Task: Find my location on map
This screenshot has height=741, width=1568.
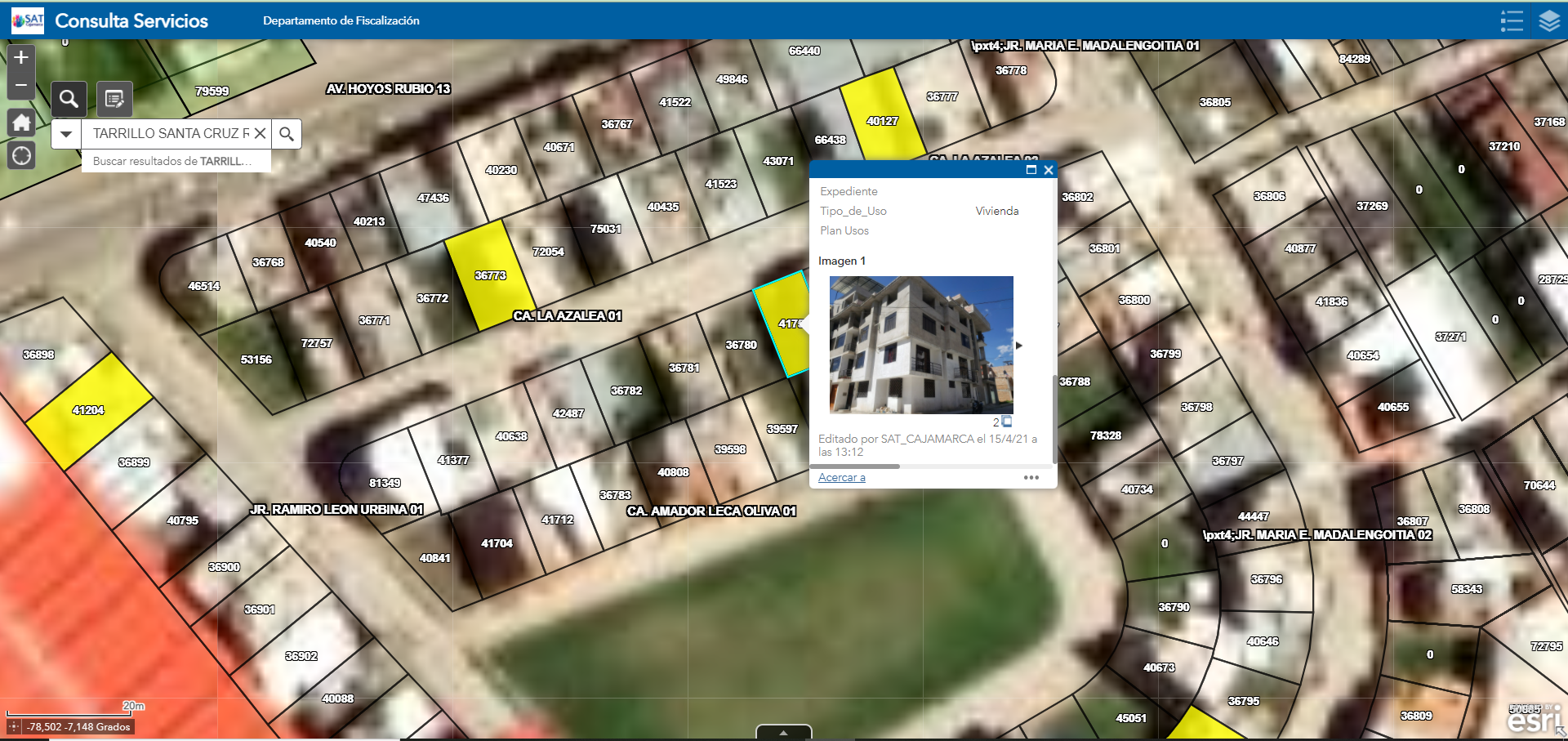Action: 21,155
